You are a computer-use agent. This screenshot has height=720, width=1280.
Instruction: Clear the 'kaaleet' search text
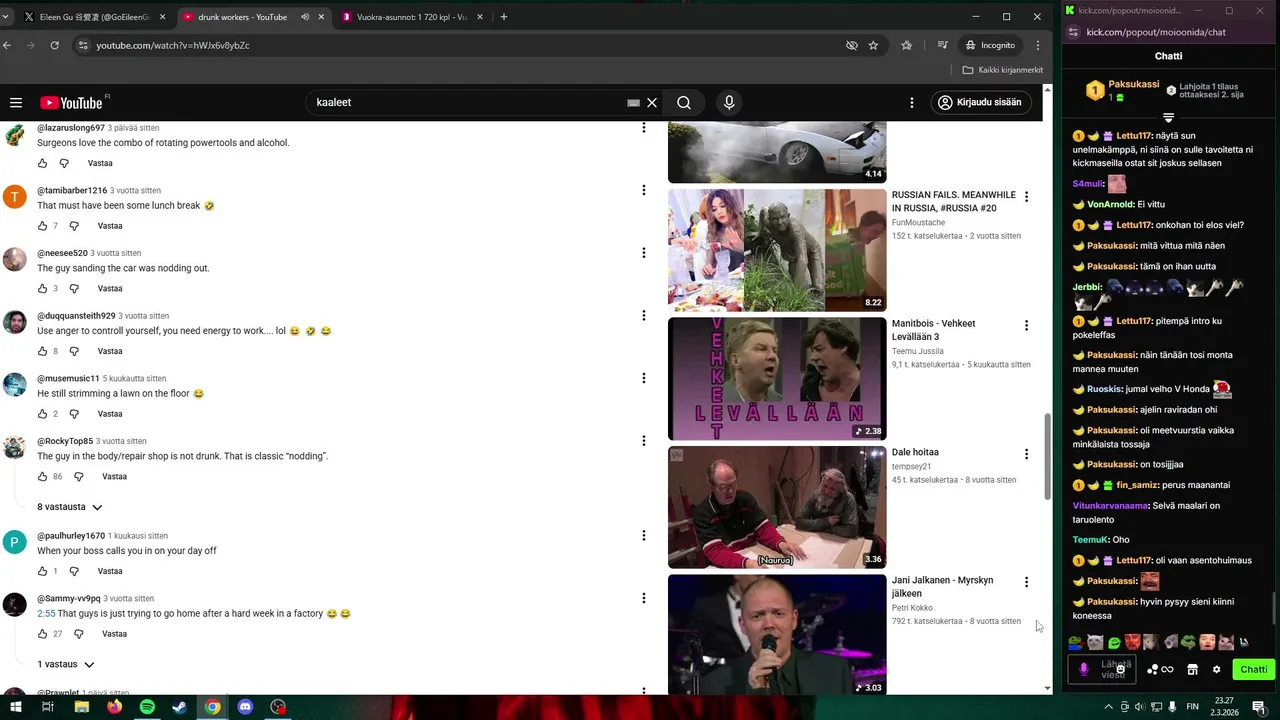652,102
